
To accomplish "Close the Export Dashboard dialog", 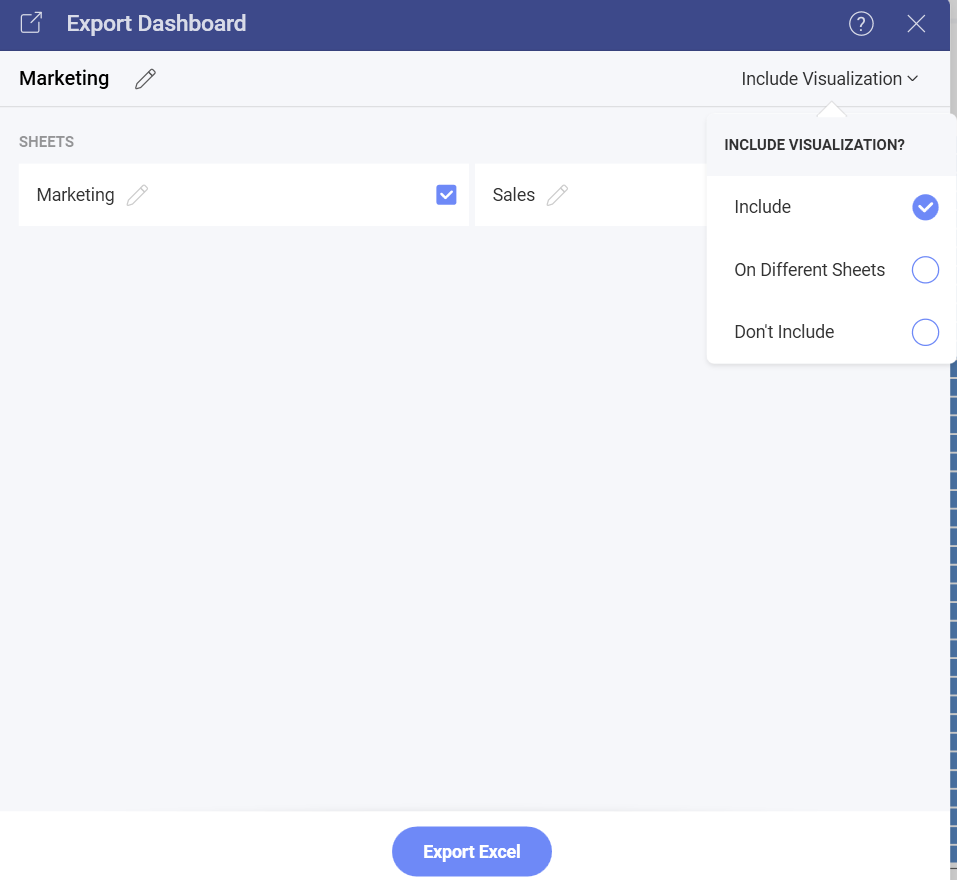I will click(915, 24).
